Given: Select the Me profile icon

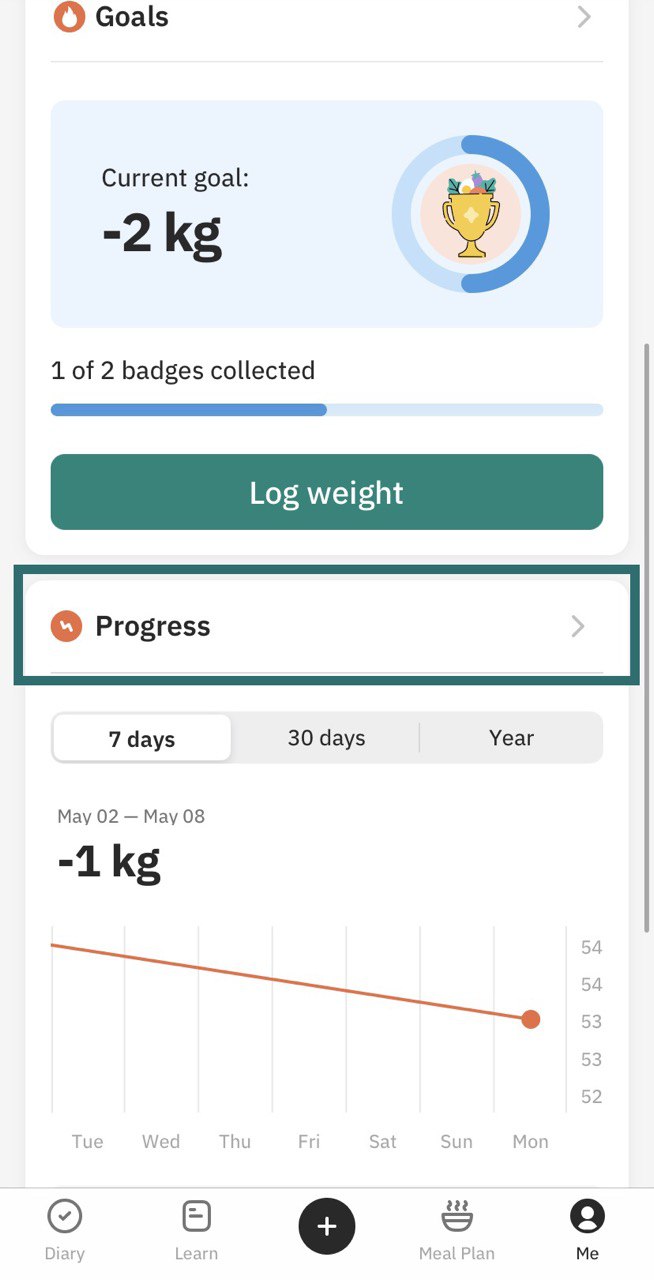Looking at the screenshot, I should coord(588,1217).
